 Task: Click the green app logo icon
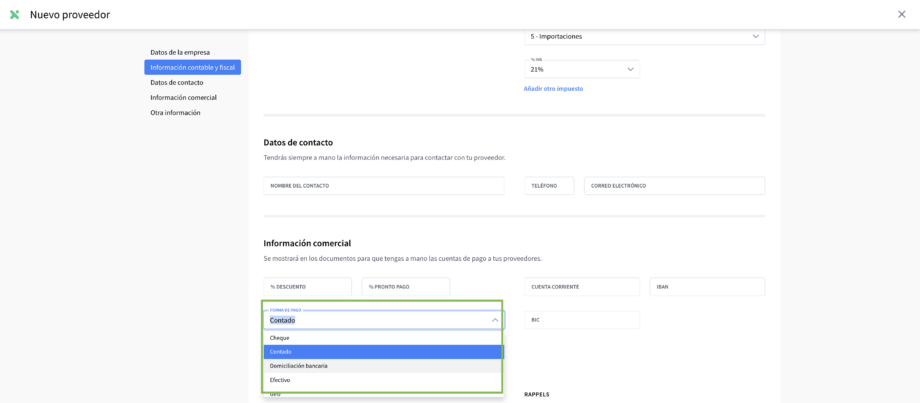tap(15, 15)
